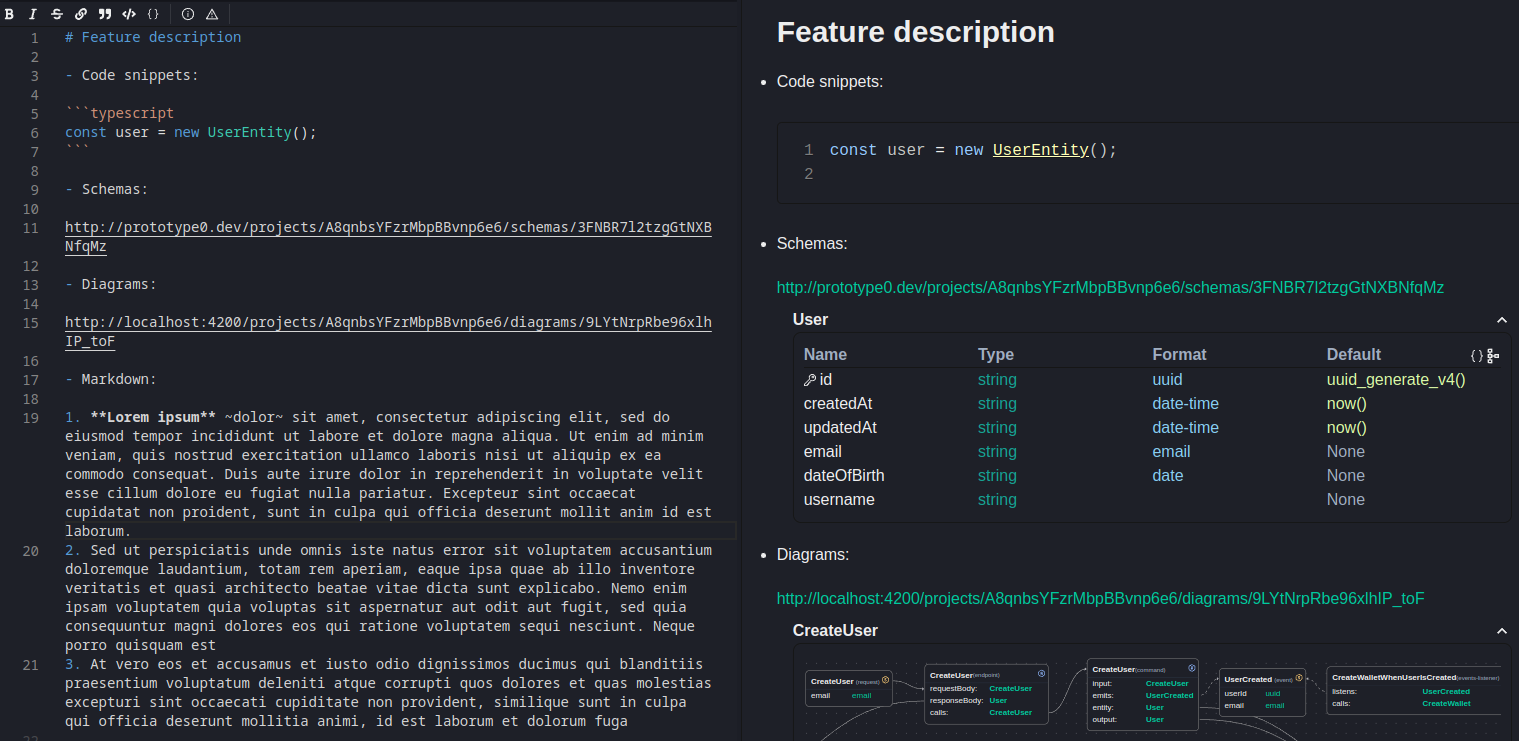Click the UserEntity reference in code preview

tap(1040, 150)
